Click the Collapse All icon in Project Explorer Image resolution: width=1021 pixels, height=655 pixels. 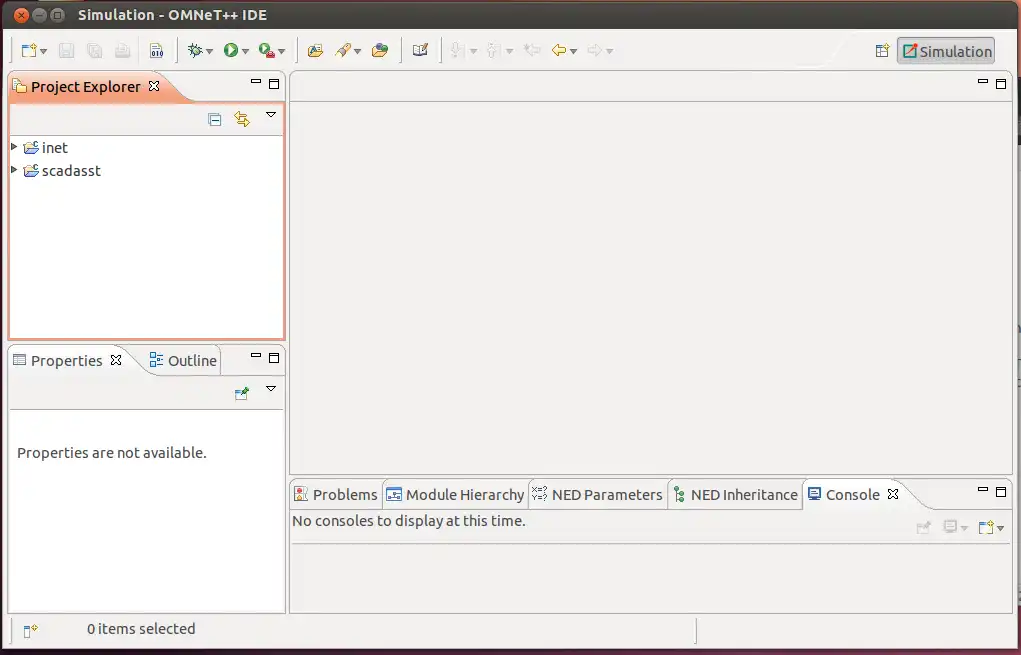click(215, 119)
